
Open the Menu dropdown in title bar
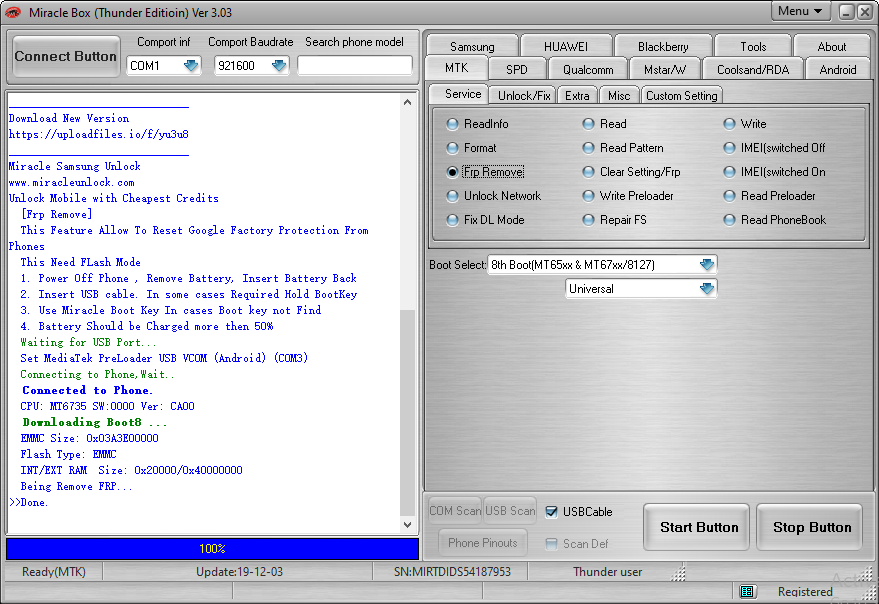[800, 11]
